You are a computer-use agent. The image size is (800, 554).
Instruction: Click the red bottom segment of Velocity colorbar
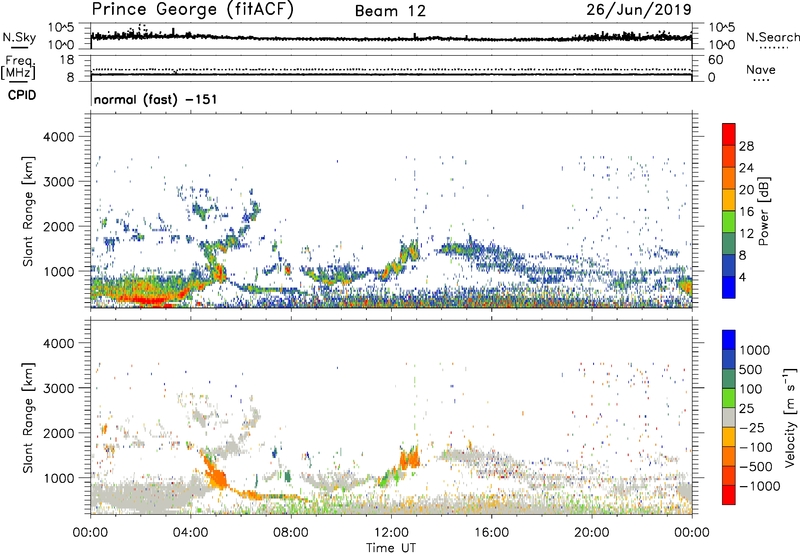click(x=729, y=495)
